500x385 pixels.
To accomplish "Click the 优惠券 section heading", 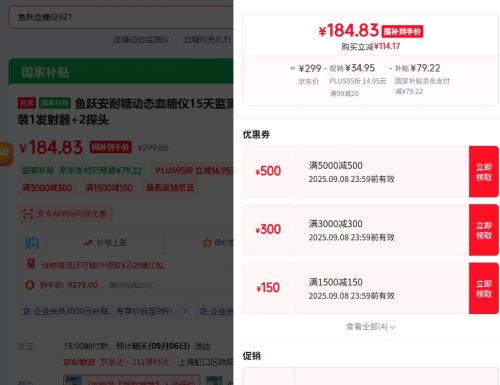I will (x=256, y=134).
